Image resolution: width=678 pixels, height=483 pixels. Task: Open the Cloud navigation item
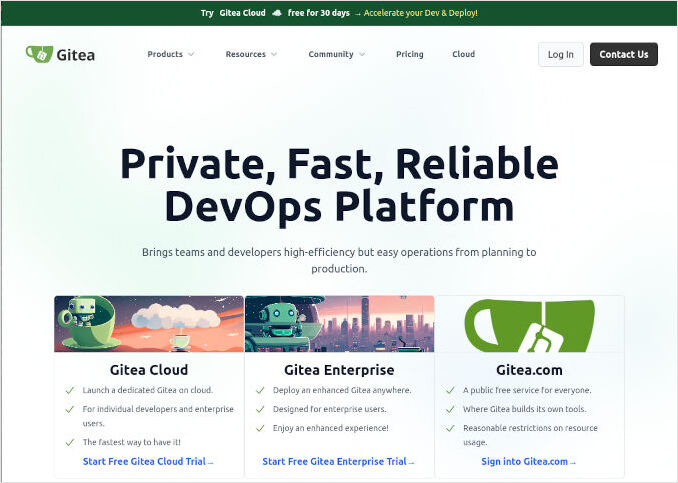pyautogui.click(x=463, y=54)
